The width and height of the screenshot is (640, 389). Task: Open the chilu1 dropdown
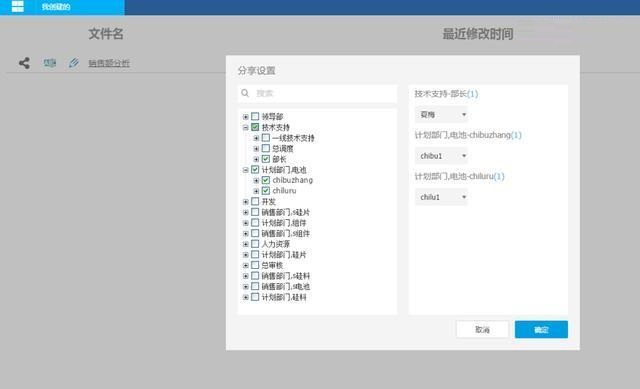[x=441, y=197]
